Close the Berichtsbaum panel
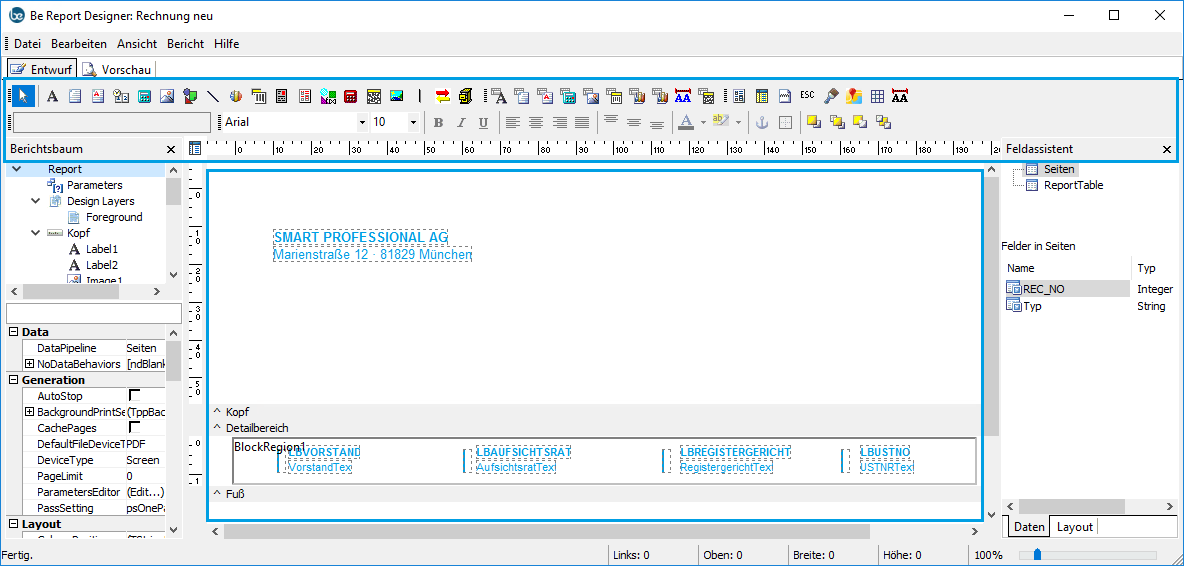Screen dimensions: 1184x566 pyautogui.click(x=171, y=149)
